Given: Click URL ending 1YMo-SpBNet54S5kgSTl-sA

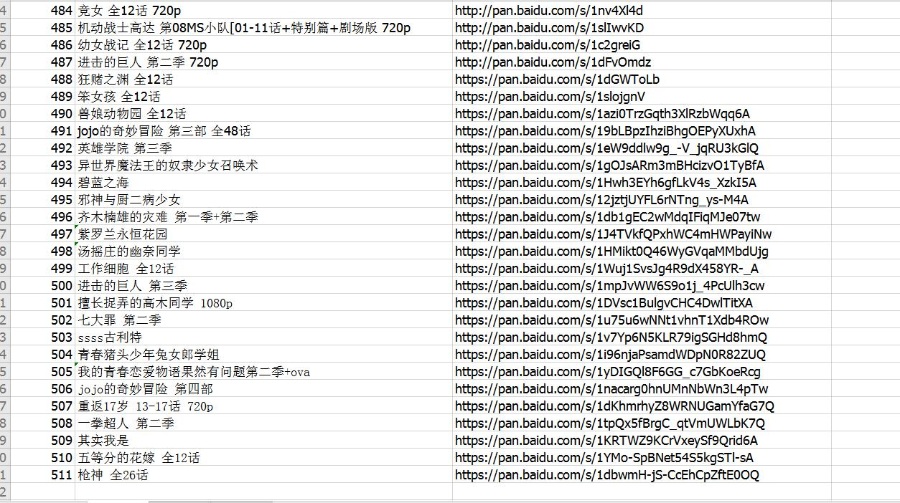Looking at the screenshot, I should tap(604, 458).
